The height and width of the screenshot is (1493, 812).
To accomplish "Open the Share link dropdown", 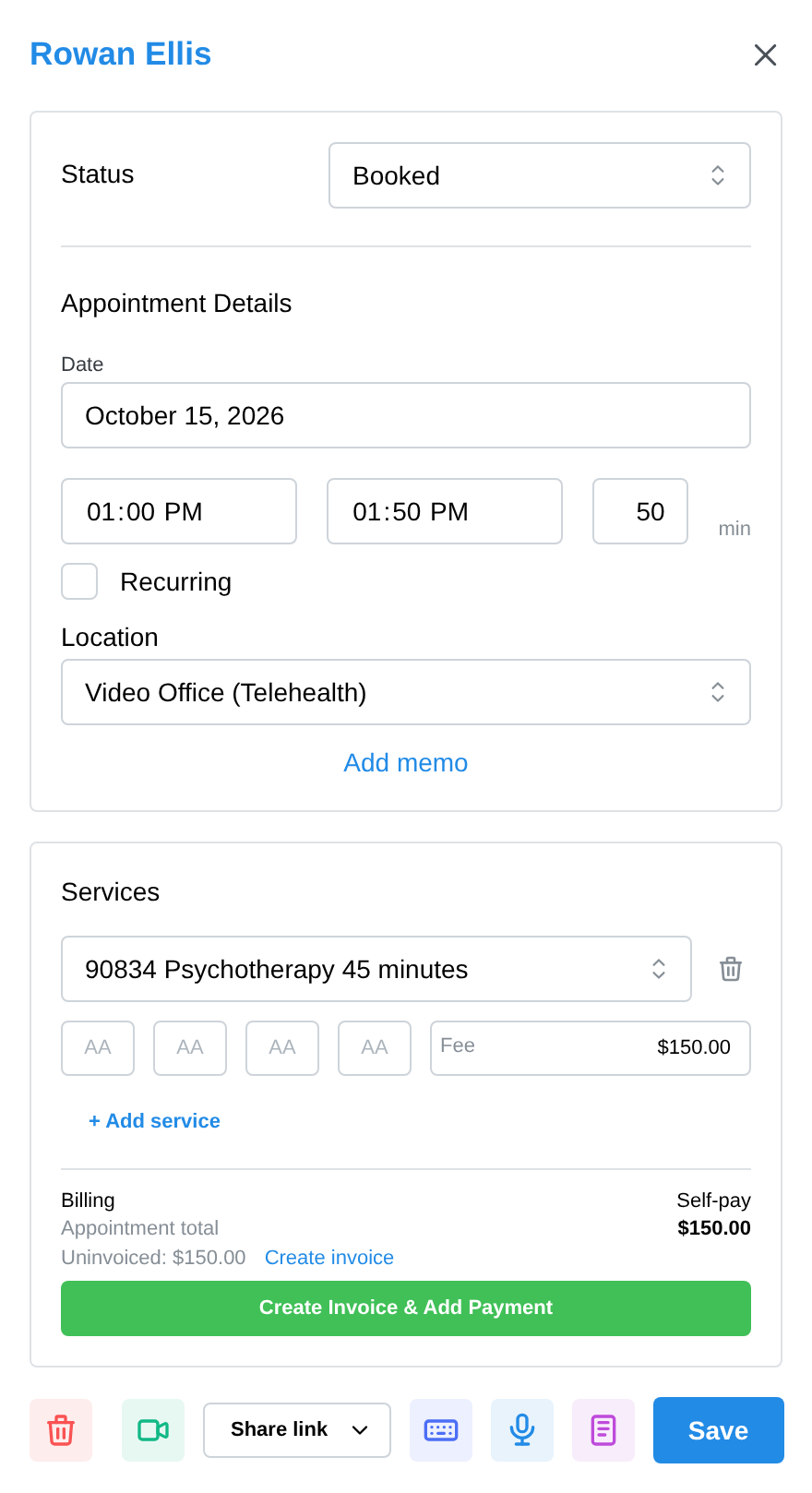I will tap(297, 1430).
